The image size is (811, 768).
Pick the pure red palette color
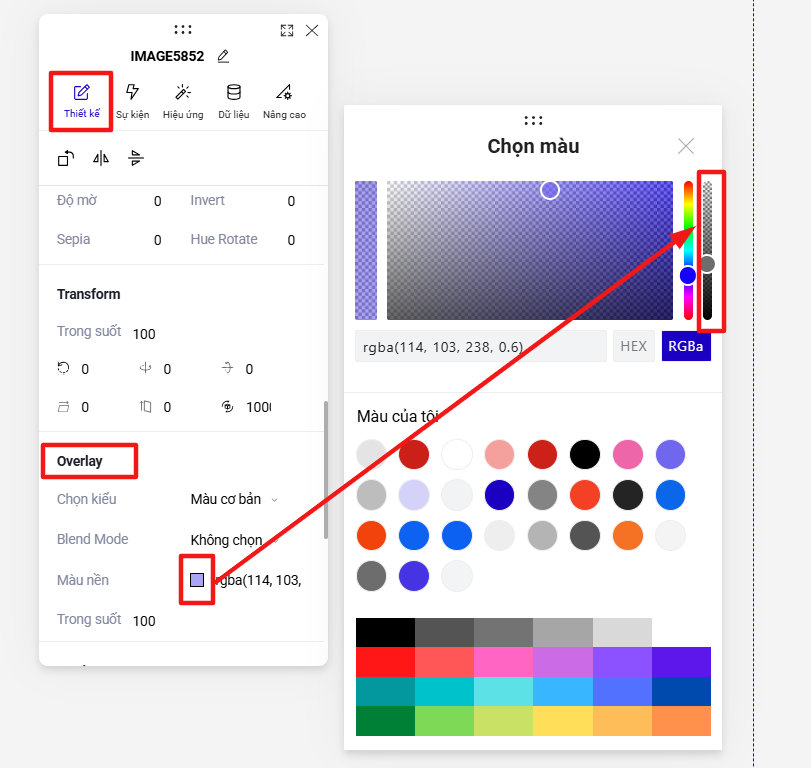(385, 661)
